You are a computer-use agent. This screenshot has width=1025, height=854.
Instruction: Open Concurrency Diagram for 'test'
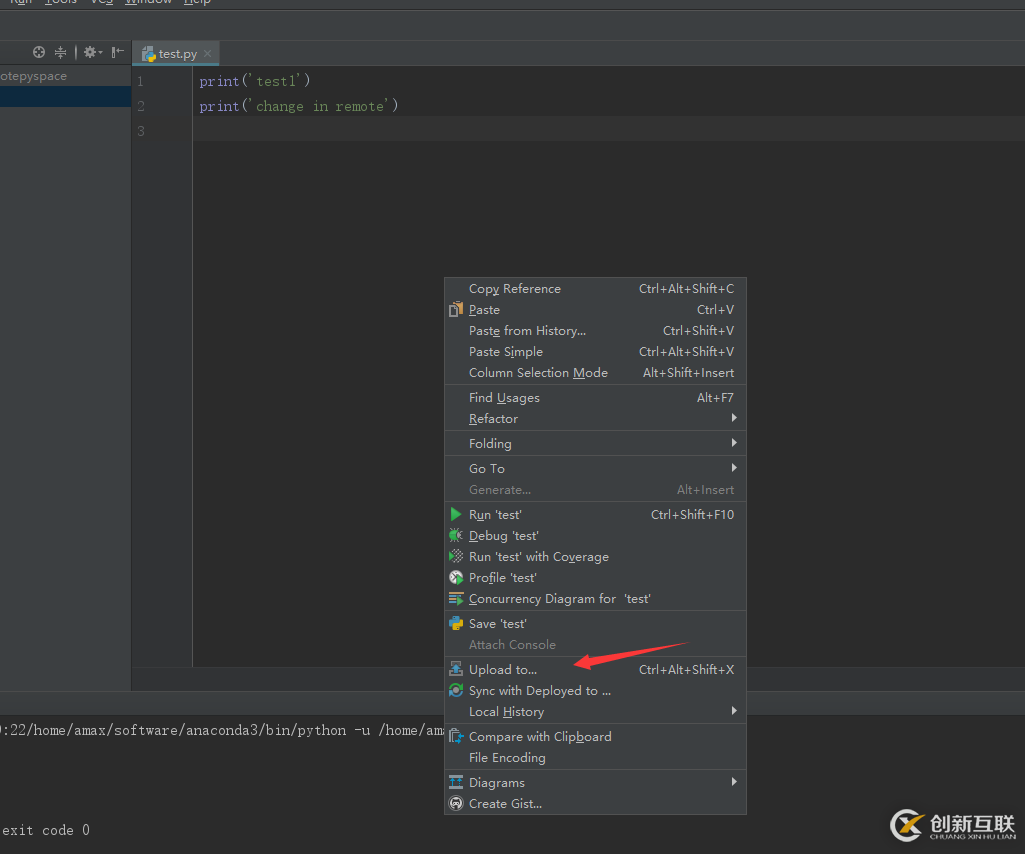pos(559,599)
